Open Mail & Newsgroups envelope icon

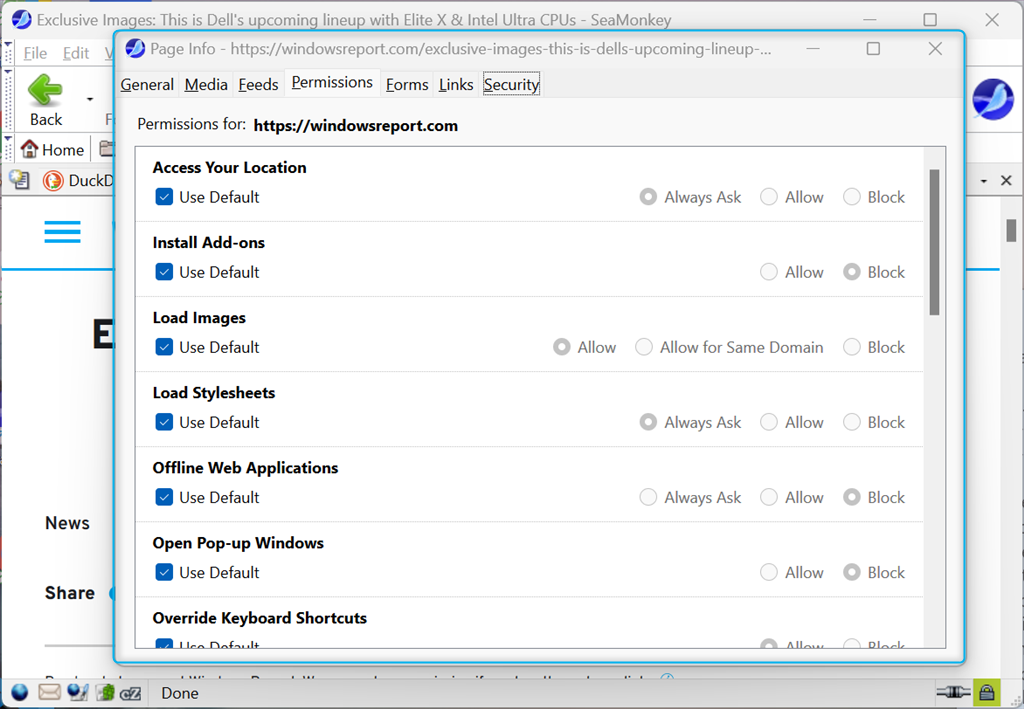pos(49,692)
